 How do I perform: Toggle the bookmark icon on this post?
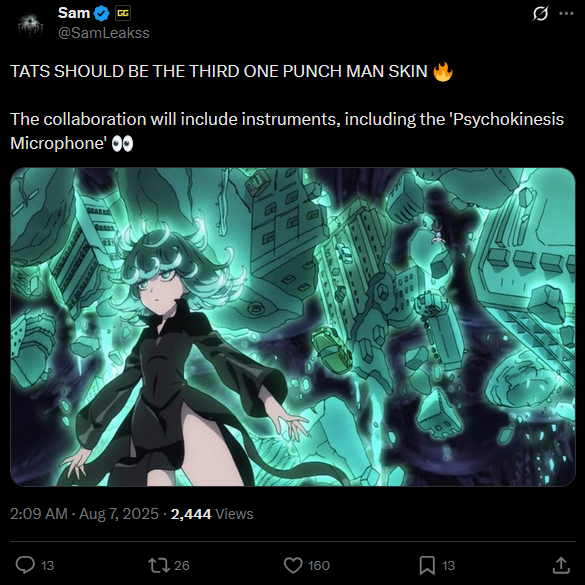pos(427,565)
